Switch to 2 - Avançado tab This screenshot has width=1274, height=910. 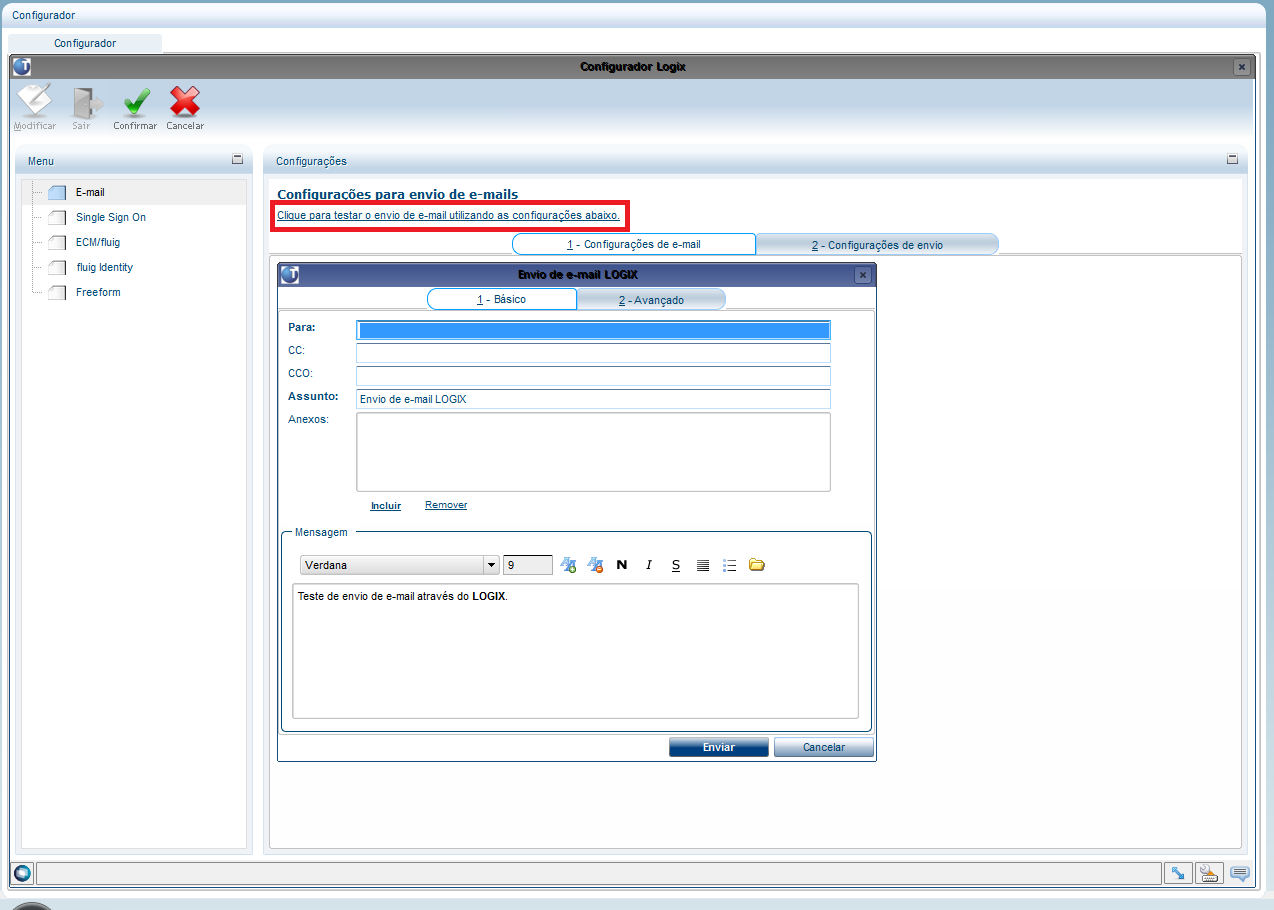tap(651, 299)
